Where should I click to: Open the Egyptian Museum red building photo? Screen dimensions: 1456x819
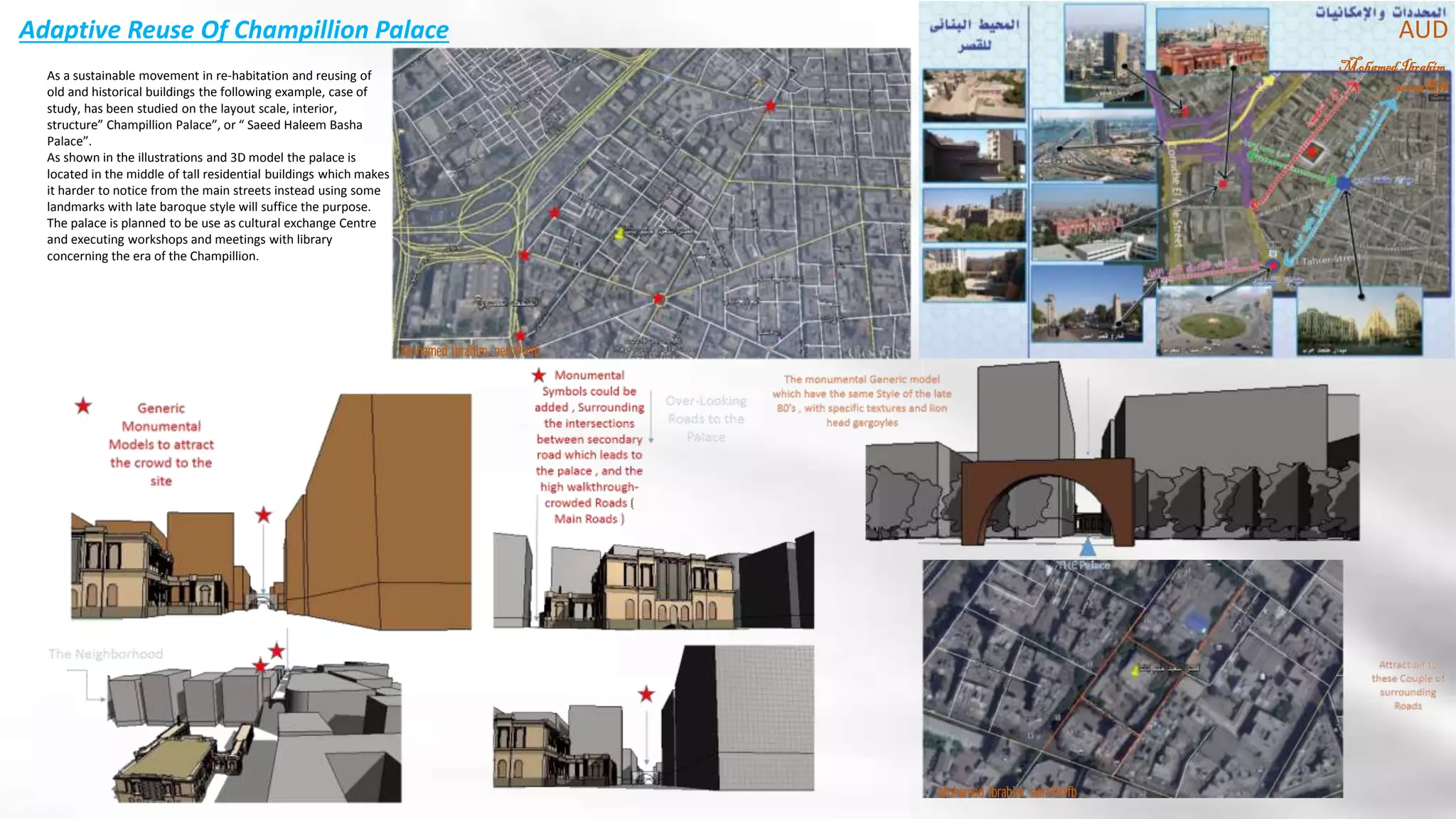tap(1212, 41)
